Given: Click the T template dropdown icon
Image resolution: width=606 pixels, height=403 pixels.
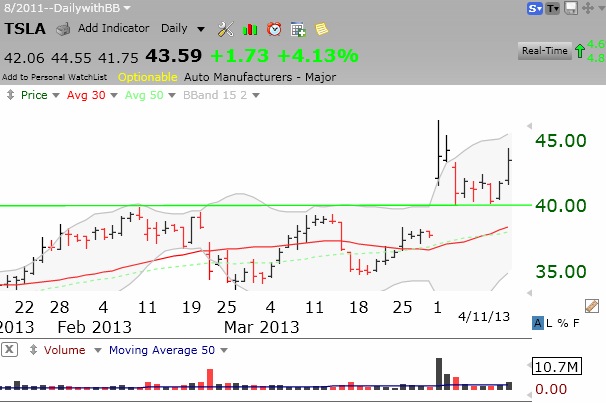Looking at the screenshot, I should click(x=552, y=9).
